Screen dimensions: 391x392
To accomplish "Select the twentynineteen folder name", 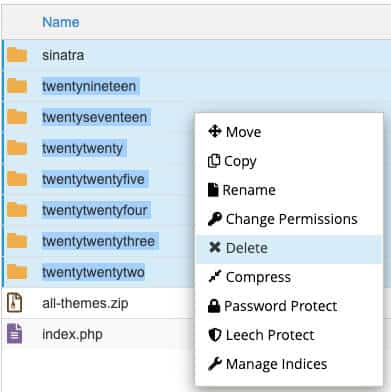I will [89, 87].
